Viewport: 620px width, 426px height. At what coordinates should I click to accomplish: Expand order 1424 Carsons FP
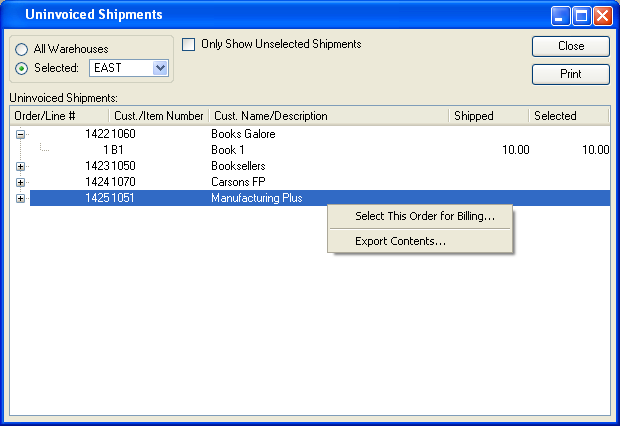21,182
